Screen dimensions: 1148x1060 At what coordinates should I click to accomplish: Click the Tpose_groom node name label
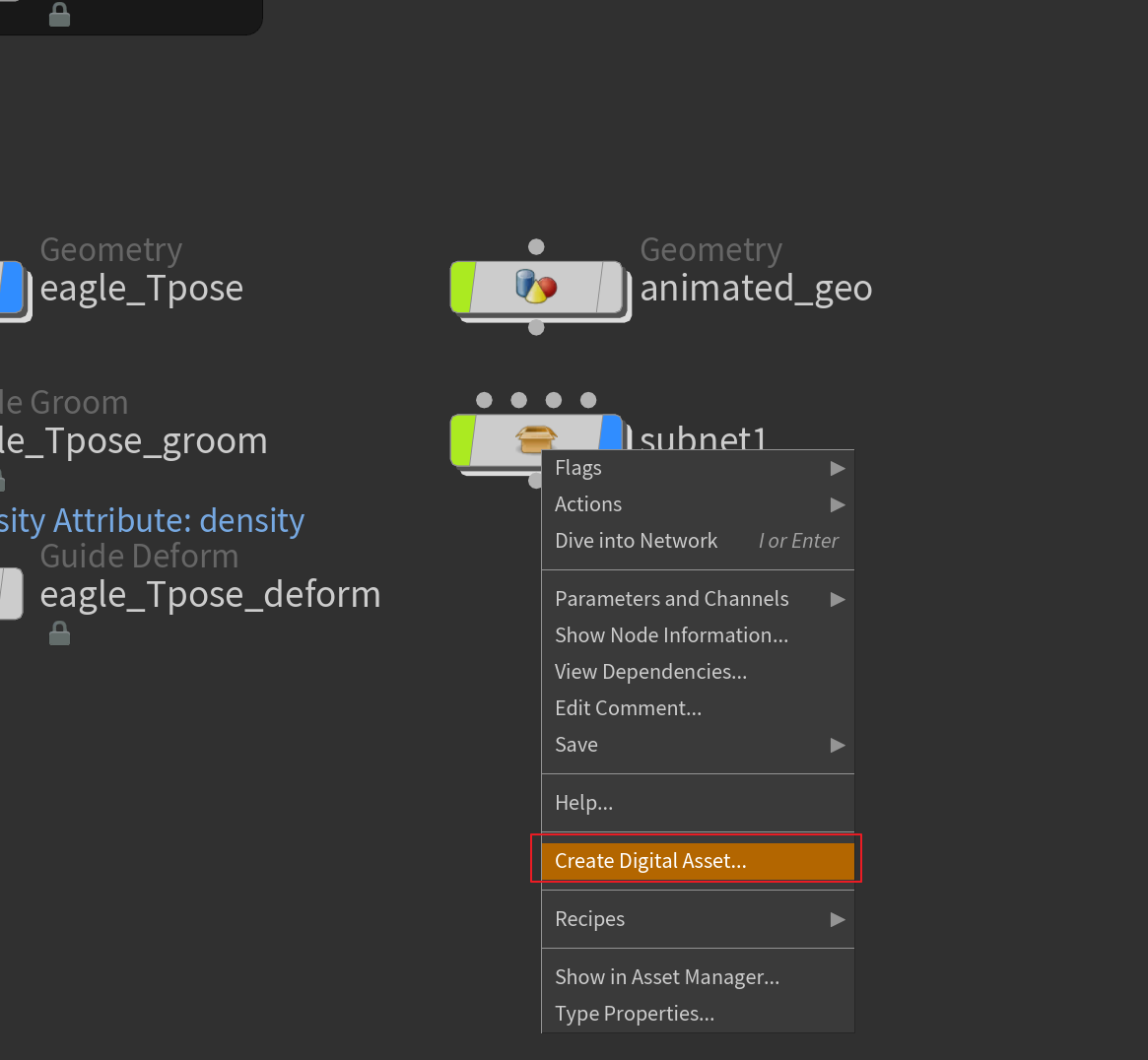tap(134, 441)
